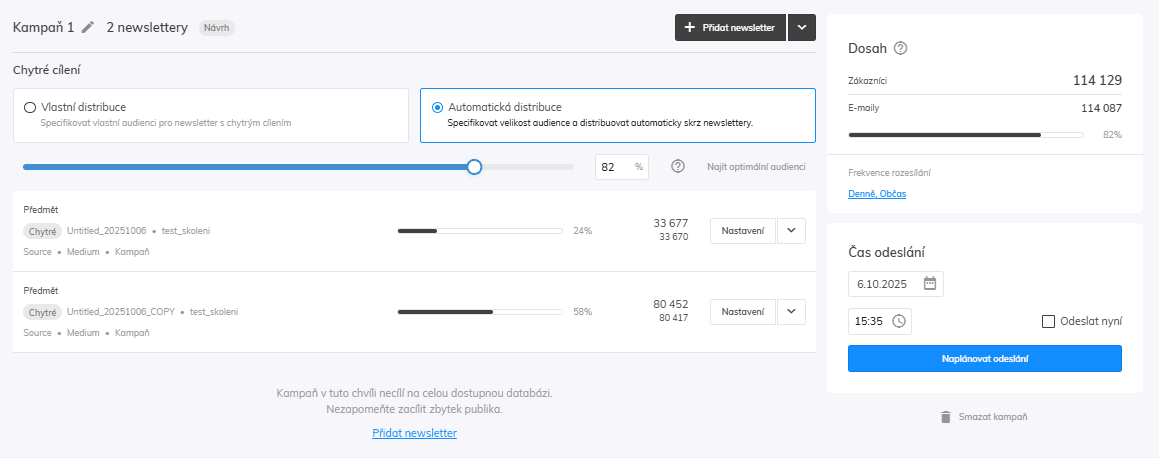The image size is (1159, 458).
Task: Open dropdown next to second newsletter's Nastavení
Action: pos(791,312)
